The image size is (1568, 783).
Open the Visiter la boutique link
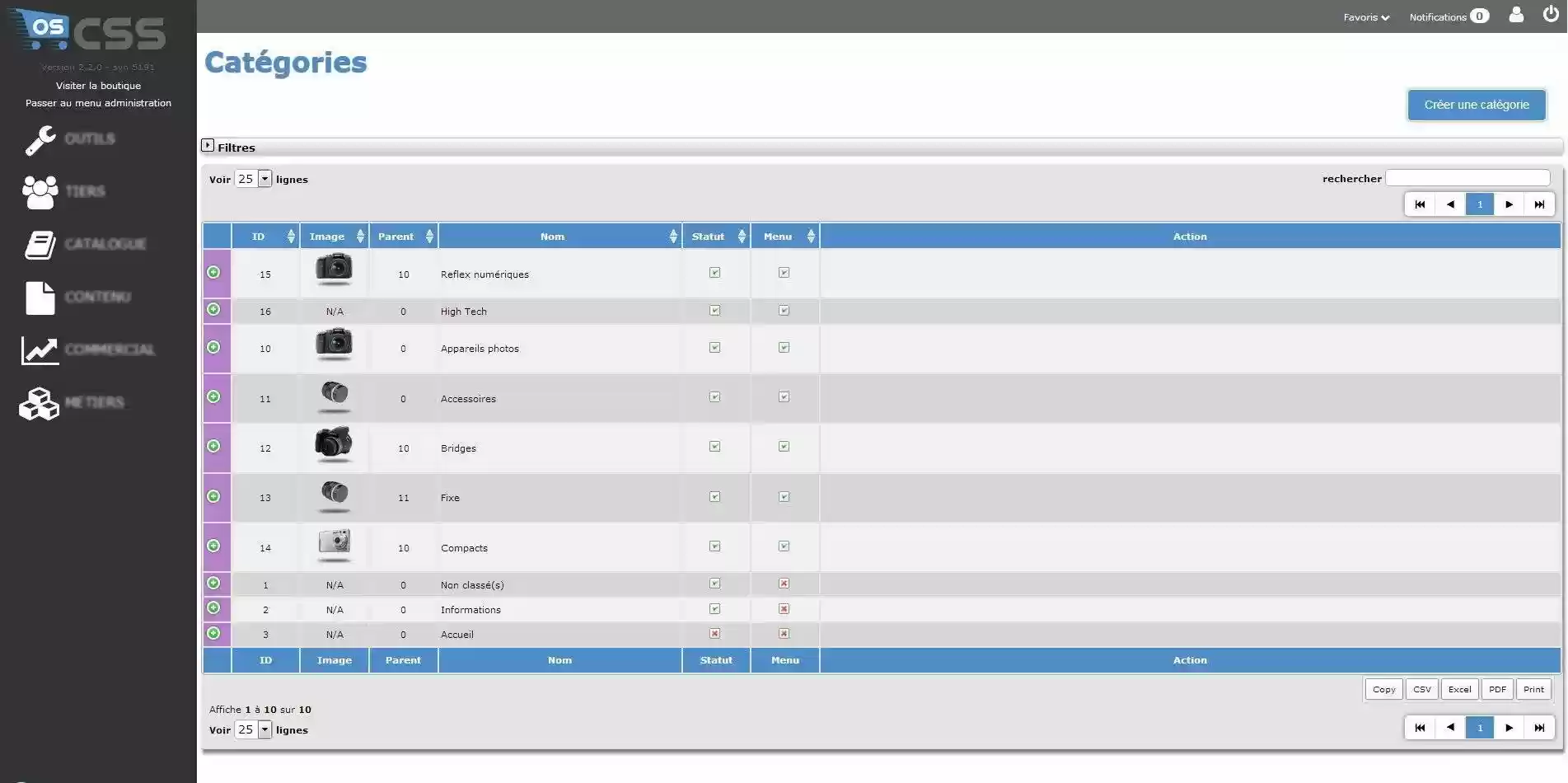coord(97,85)
